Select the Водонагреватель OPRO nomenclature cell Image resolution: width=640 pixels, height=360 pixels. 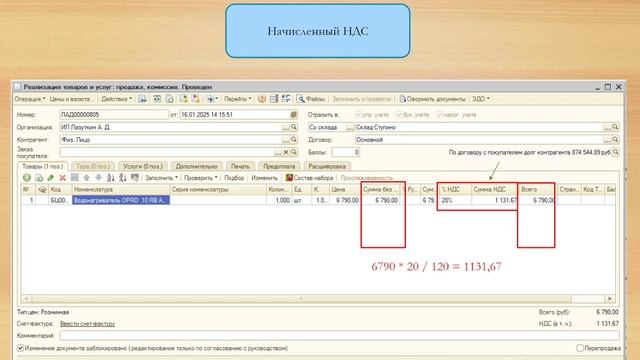pos(121,200)
